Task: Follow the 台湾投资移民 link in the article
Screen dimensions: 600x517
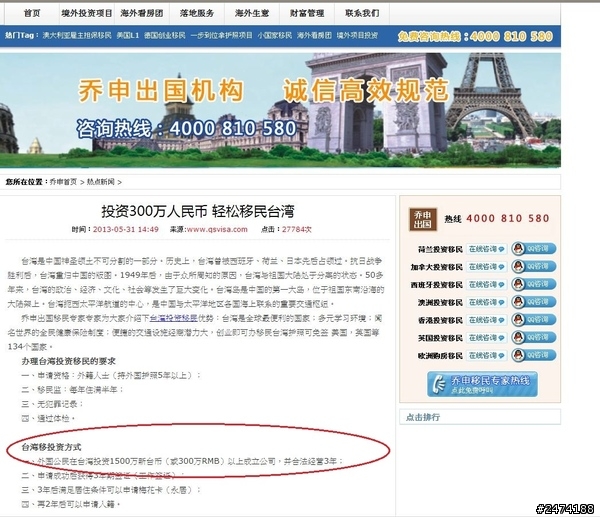Action: click(x=174, y=318)
